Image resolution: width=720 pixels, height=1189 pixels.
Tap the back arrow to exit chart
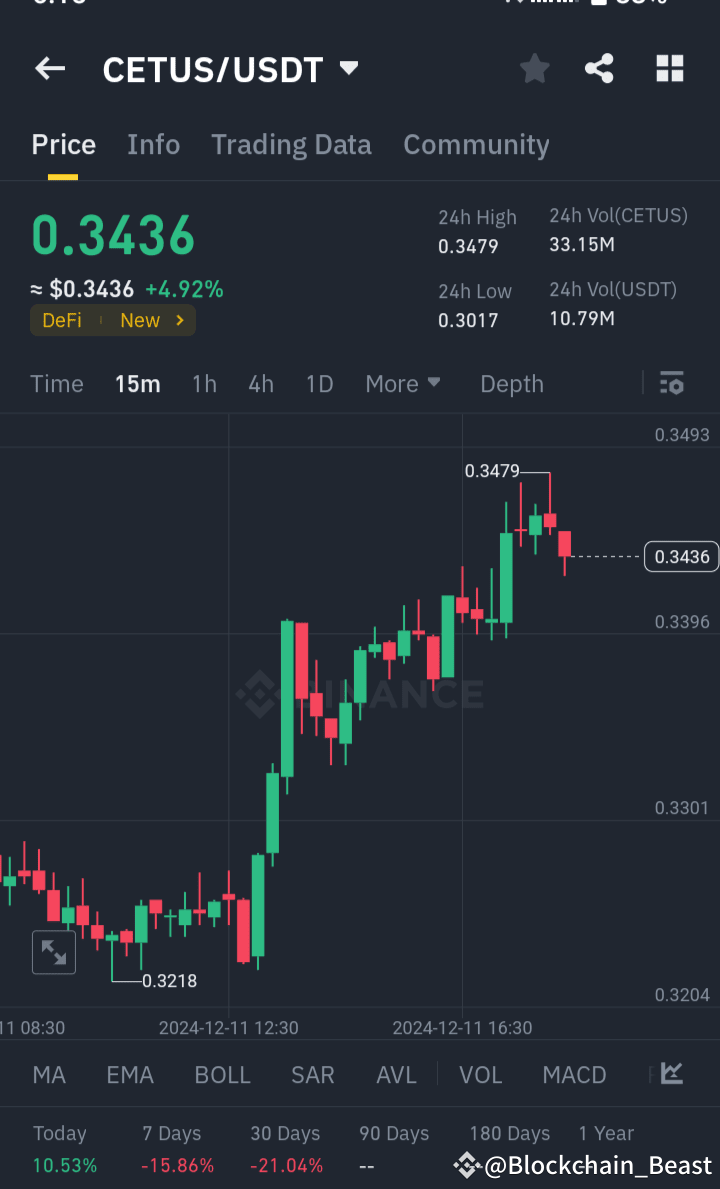[x=49, y=69]
